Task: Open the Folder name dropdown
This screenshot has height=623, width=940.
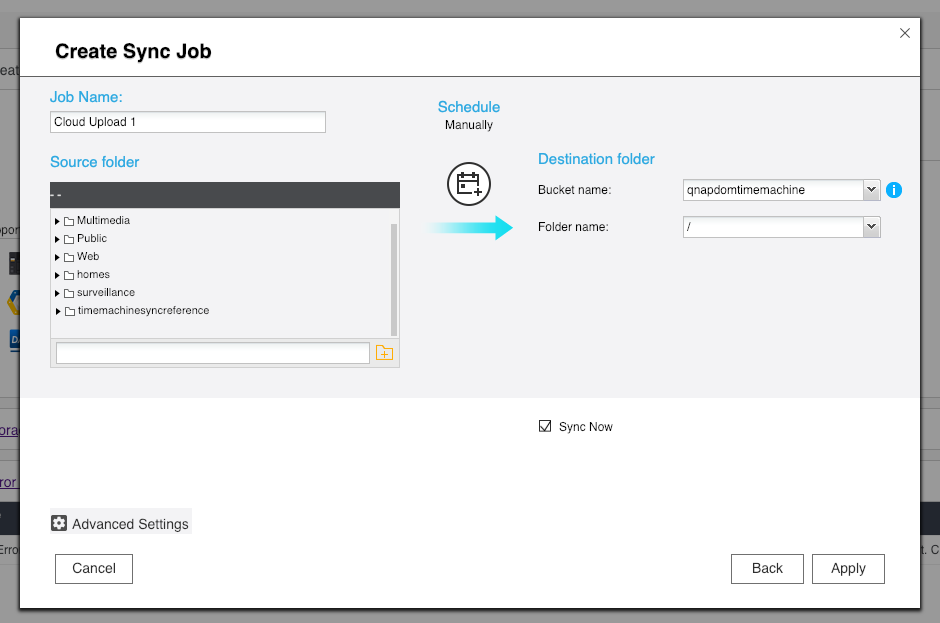Action: pos(871,227)
